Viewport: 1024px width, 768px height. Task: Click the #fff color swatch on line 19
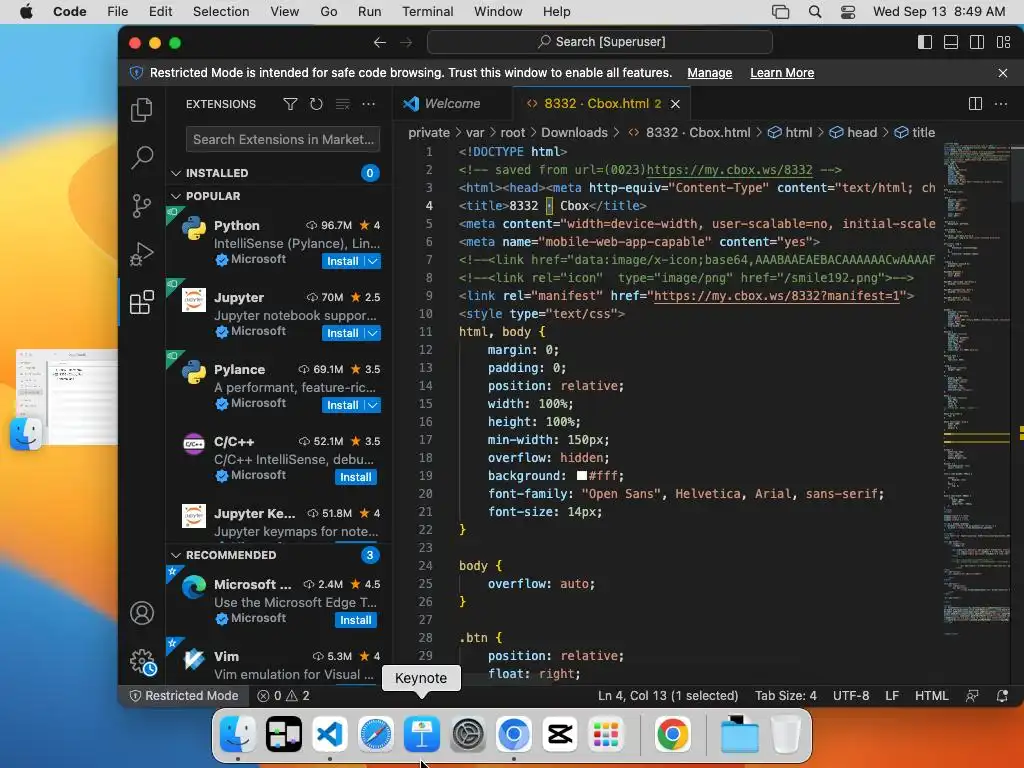(581, 475)
